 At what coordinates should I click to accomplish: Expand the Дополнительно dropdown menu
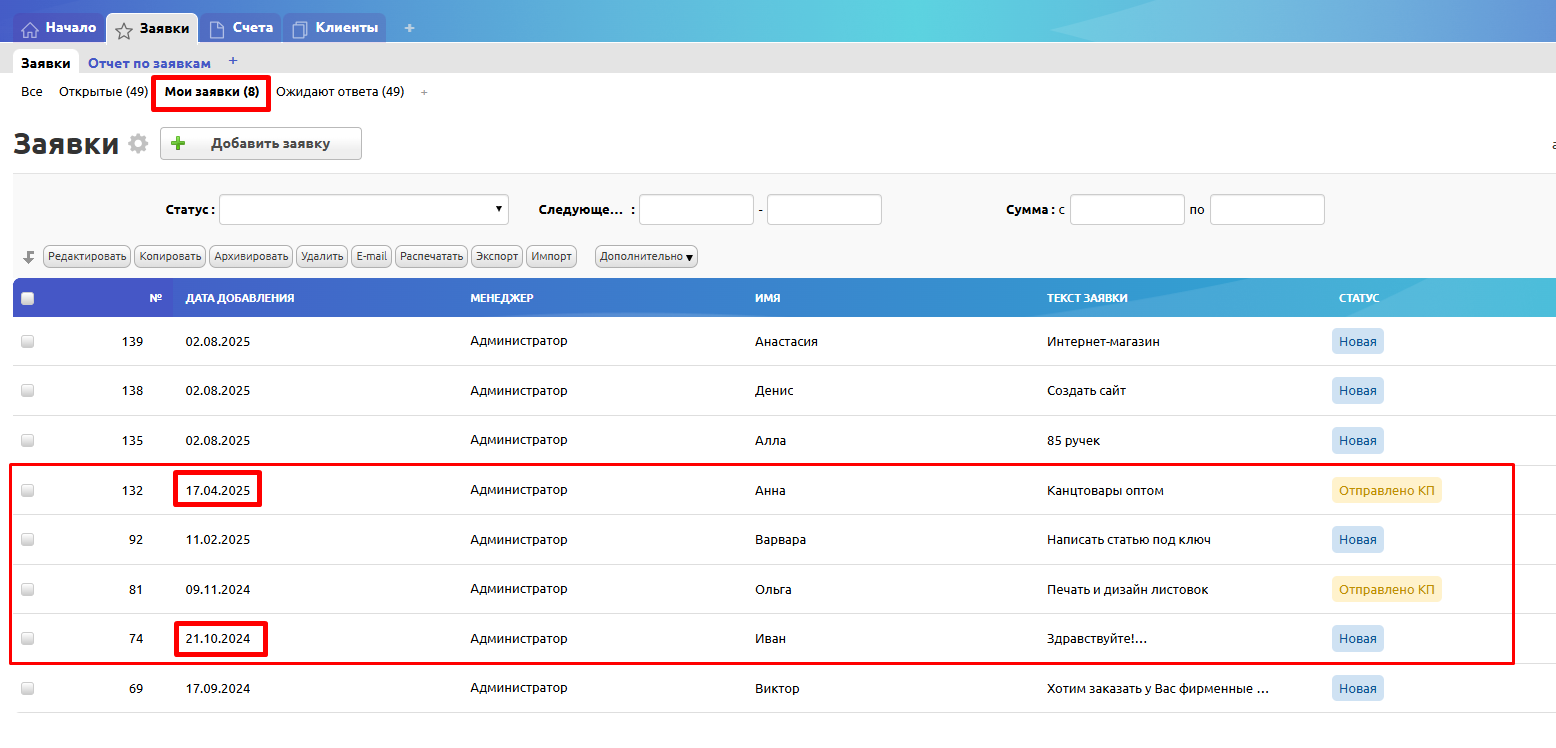[646, 257]
